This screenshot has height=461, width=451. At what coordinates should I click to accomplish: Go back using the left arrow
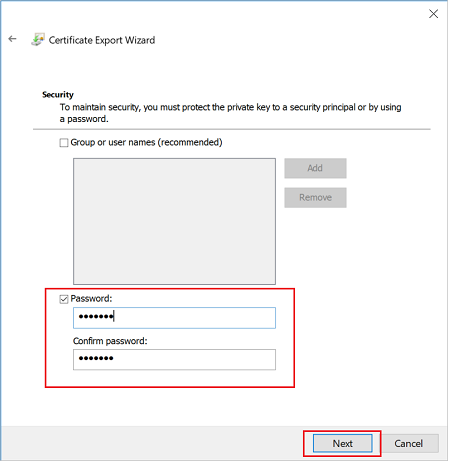[x=12, y=39]
